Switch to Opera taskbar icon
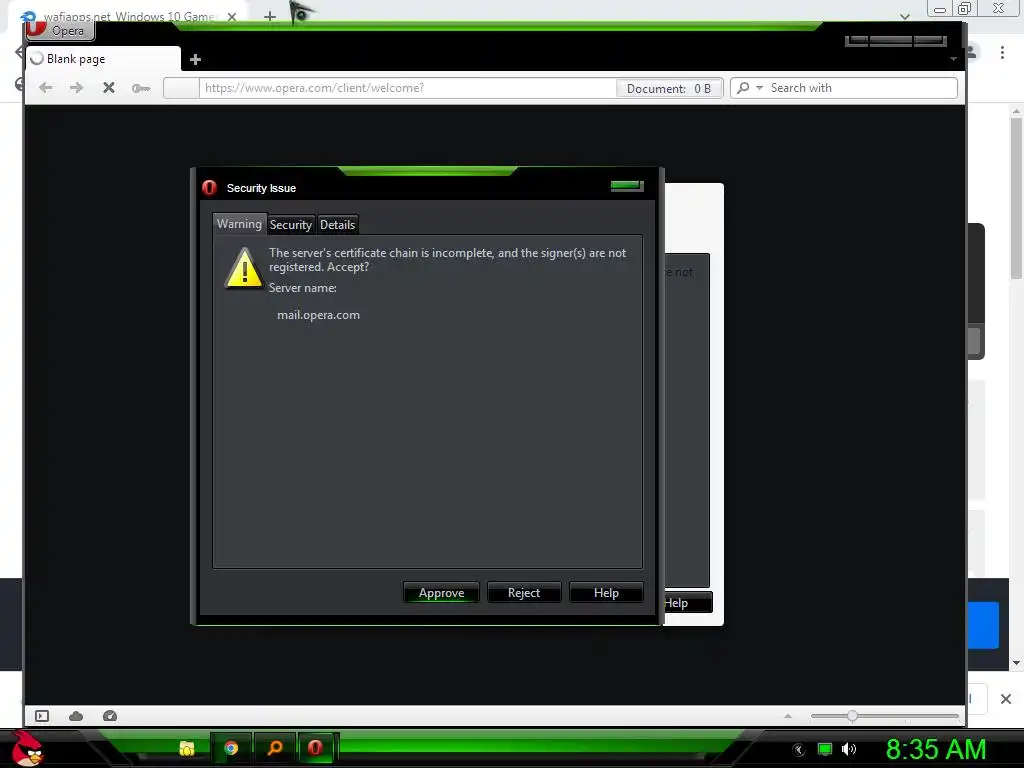The image size is (1024, 768). point(315,748)
